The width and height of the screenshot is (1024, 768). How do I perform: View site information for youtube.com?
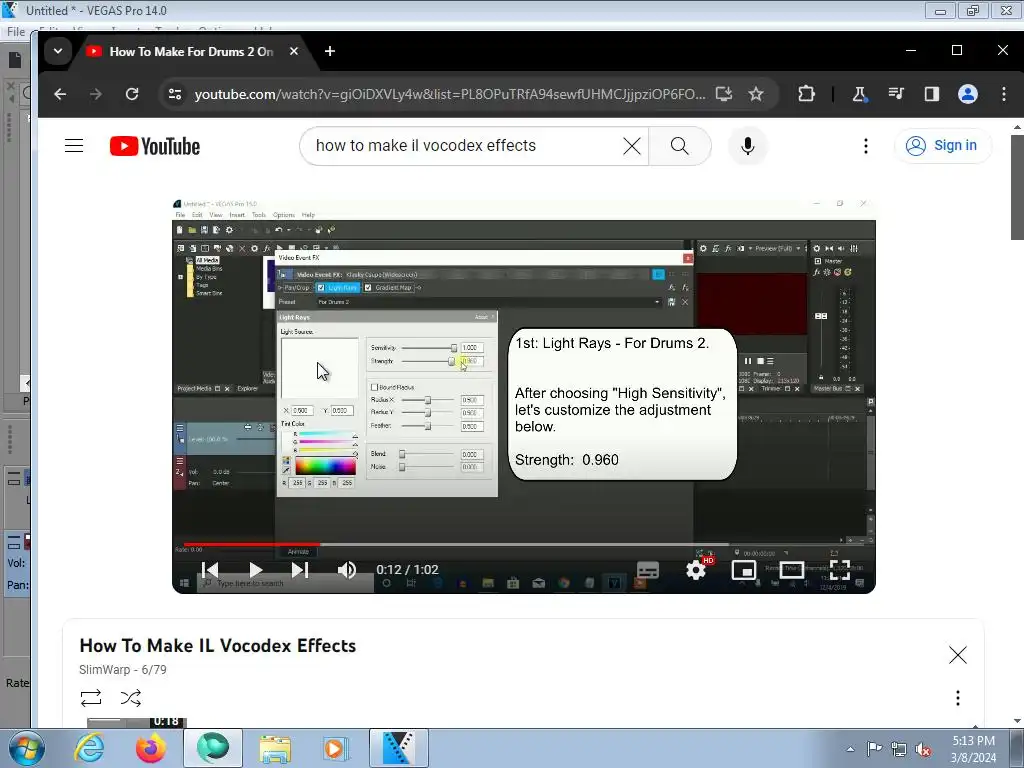pyautogui.click(x=175, y=94)
